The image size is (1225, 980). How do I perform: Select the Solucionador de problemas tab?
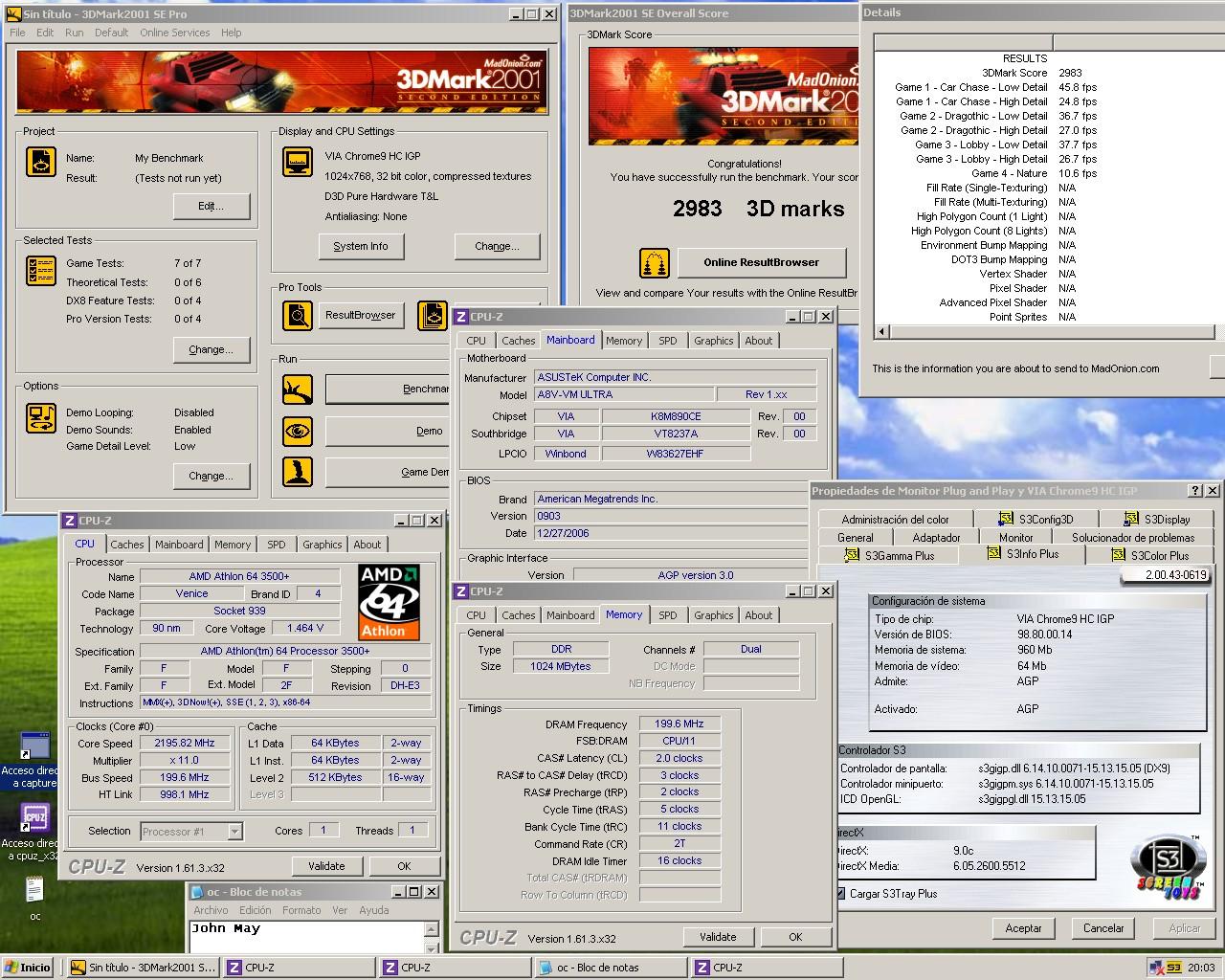[1133, 538]
